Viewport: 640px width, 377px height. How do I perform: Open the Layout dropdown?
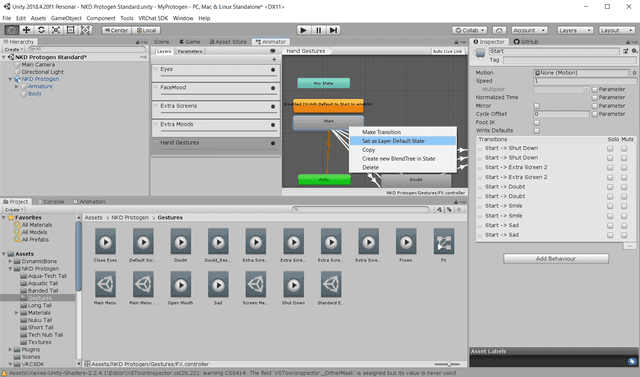click(617, 30)
